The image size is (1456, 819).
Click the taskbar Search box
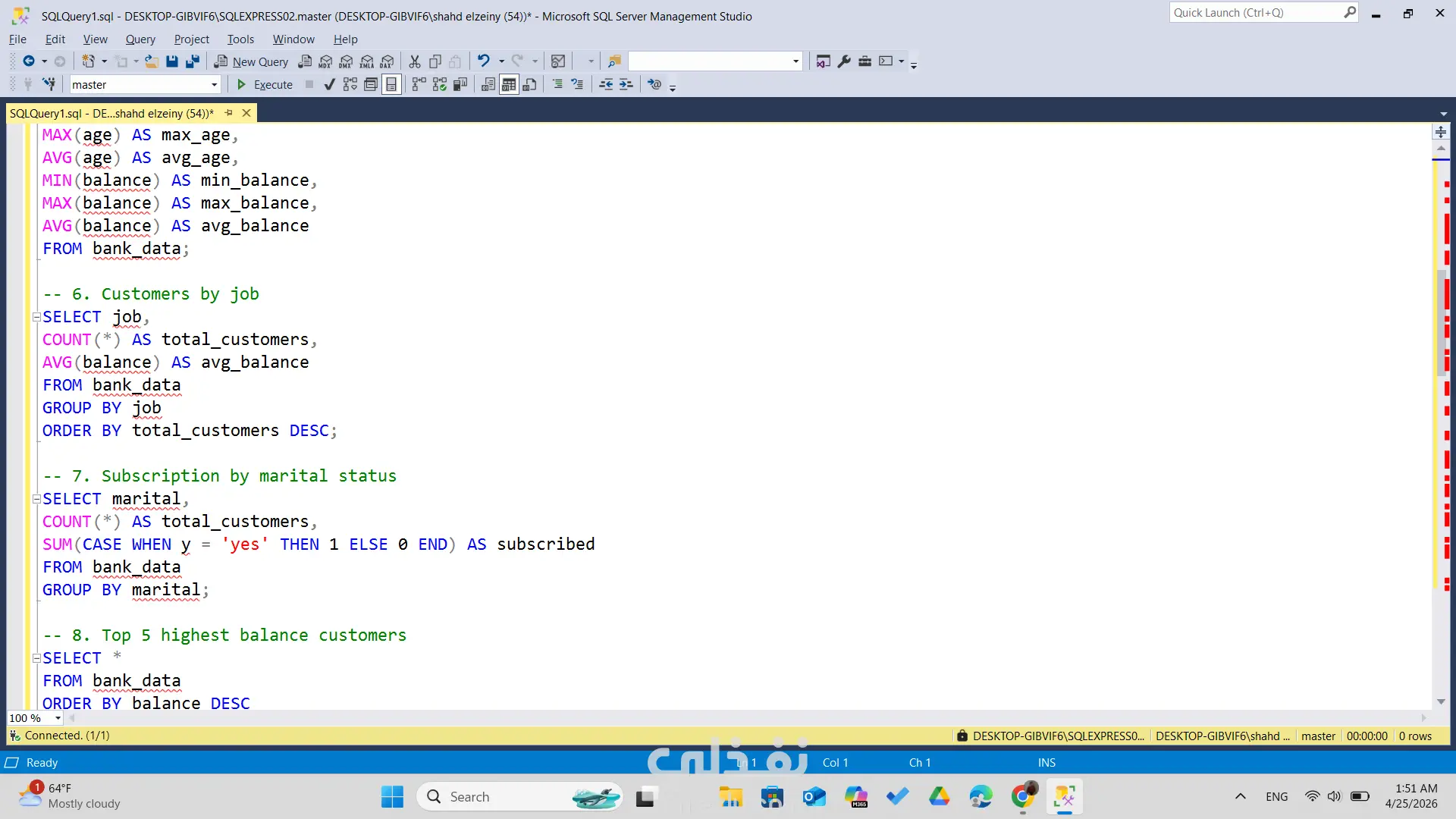click(x=520, y=797)
